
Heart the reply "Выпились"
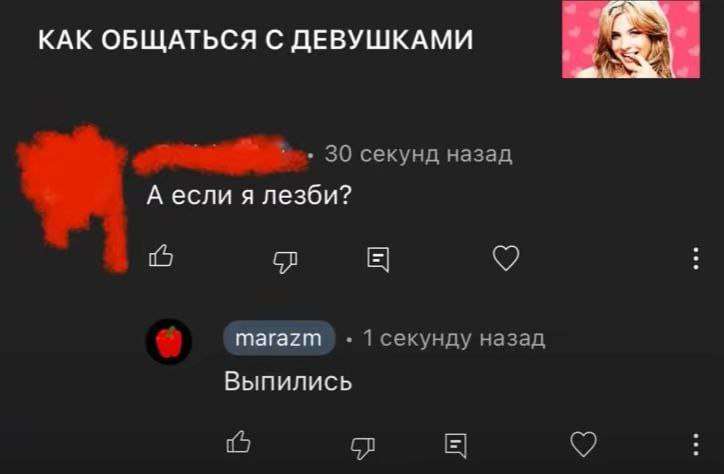click(x=584, y=444)
